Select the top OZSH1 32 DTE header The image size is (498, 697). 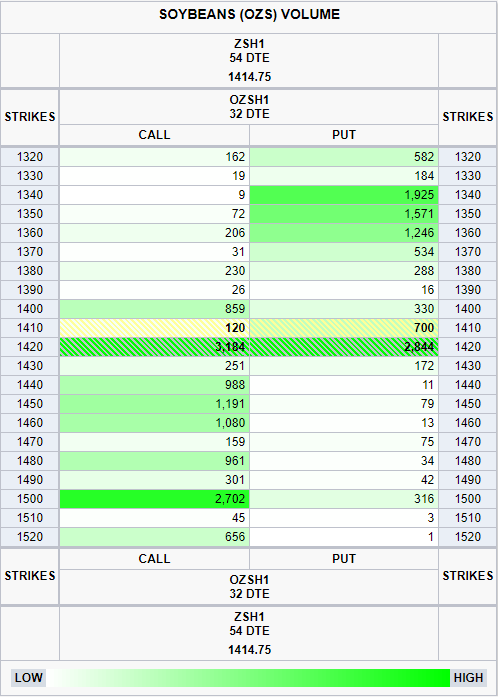tap(249, 107)
